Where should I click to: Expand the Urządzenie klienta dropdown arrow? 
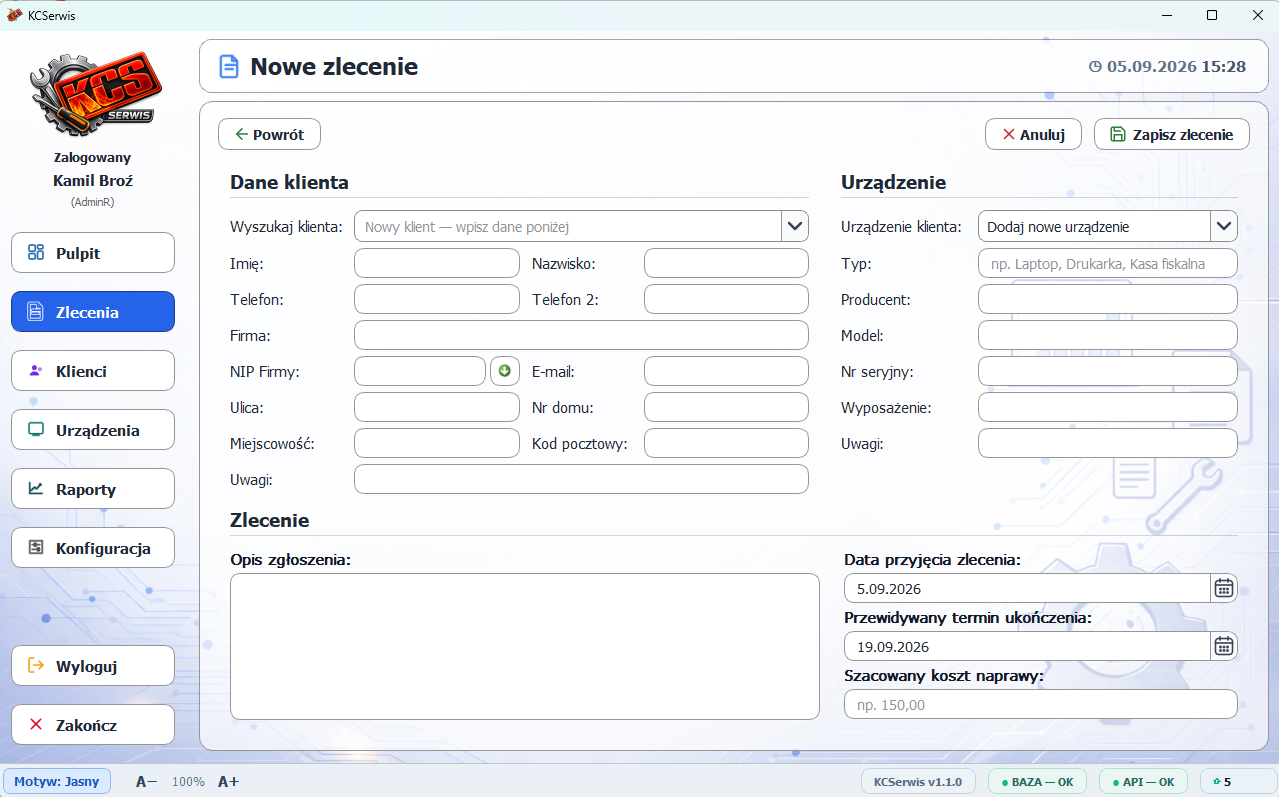pos(1224,226)
